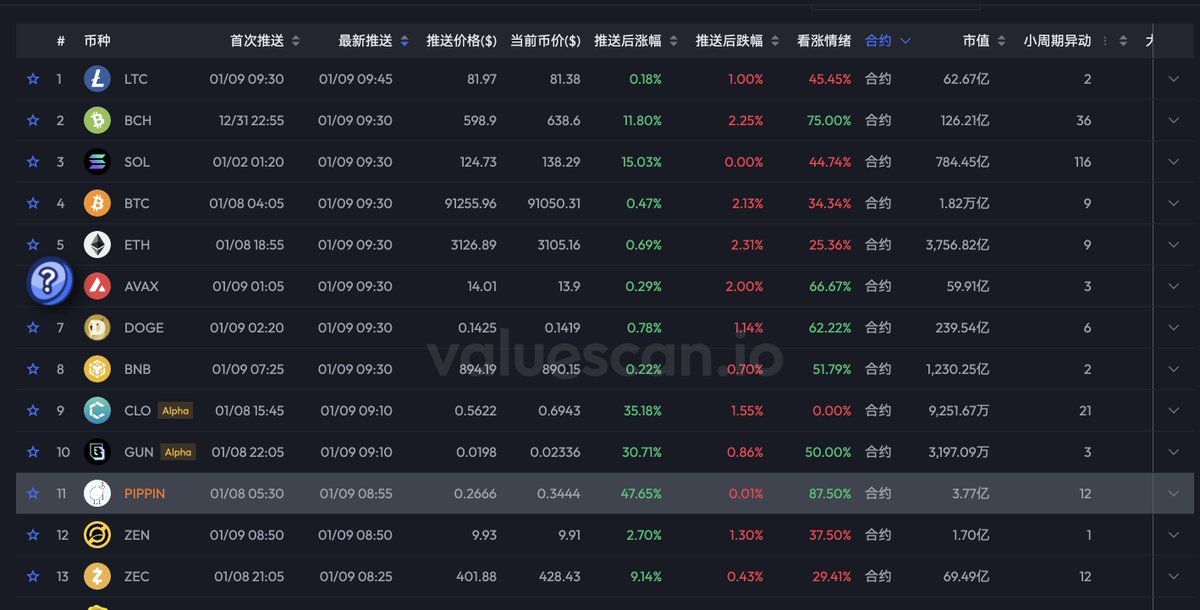
Task: Click the AVAX coin logo
Action: [x=97, y=286]
